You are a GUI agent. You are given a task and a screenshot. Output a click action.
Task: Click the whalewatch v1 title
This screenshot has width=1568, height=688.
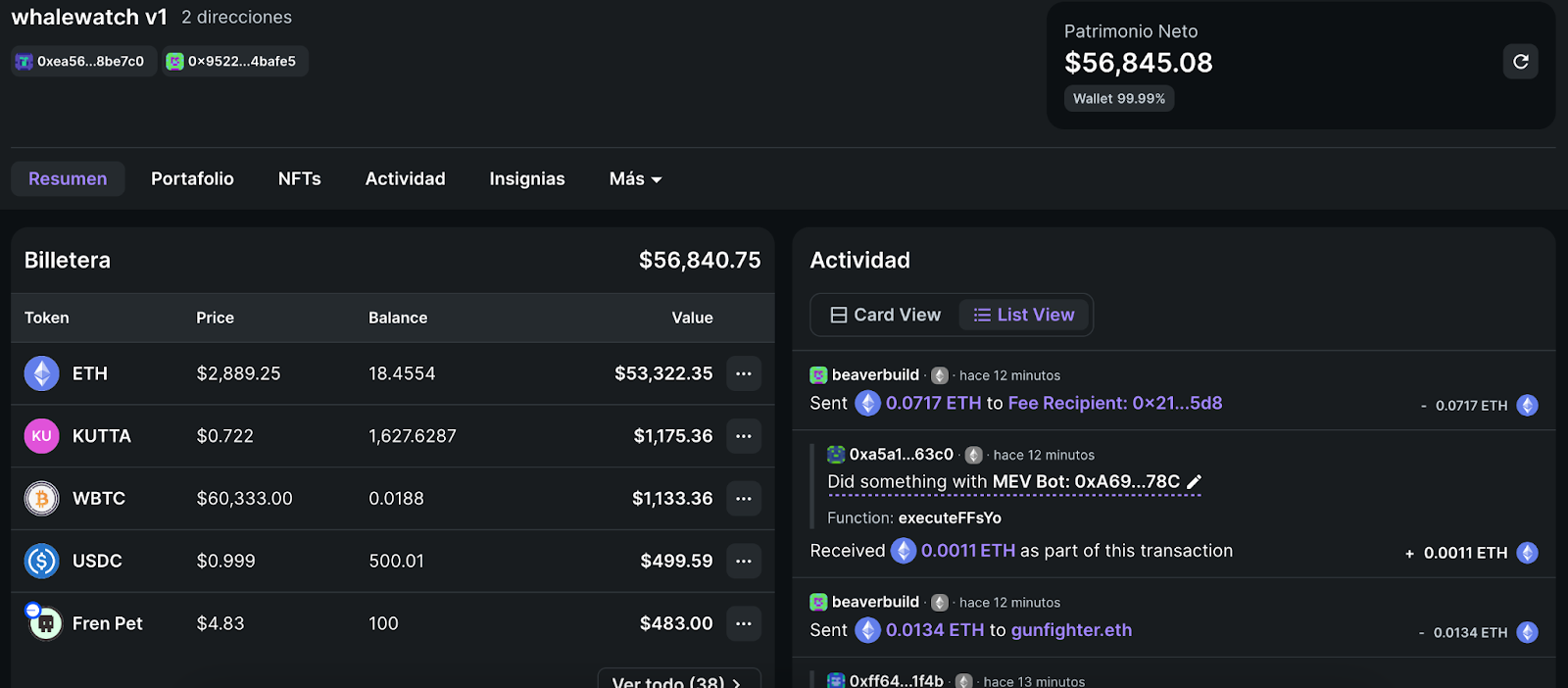tap(89, 17)
